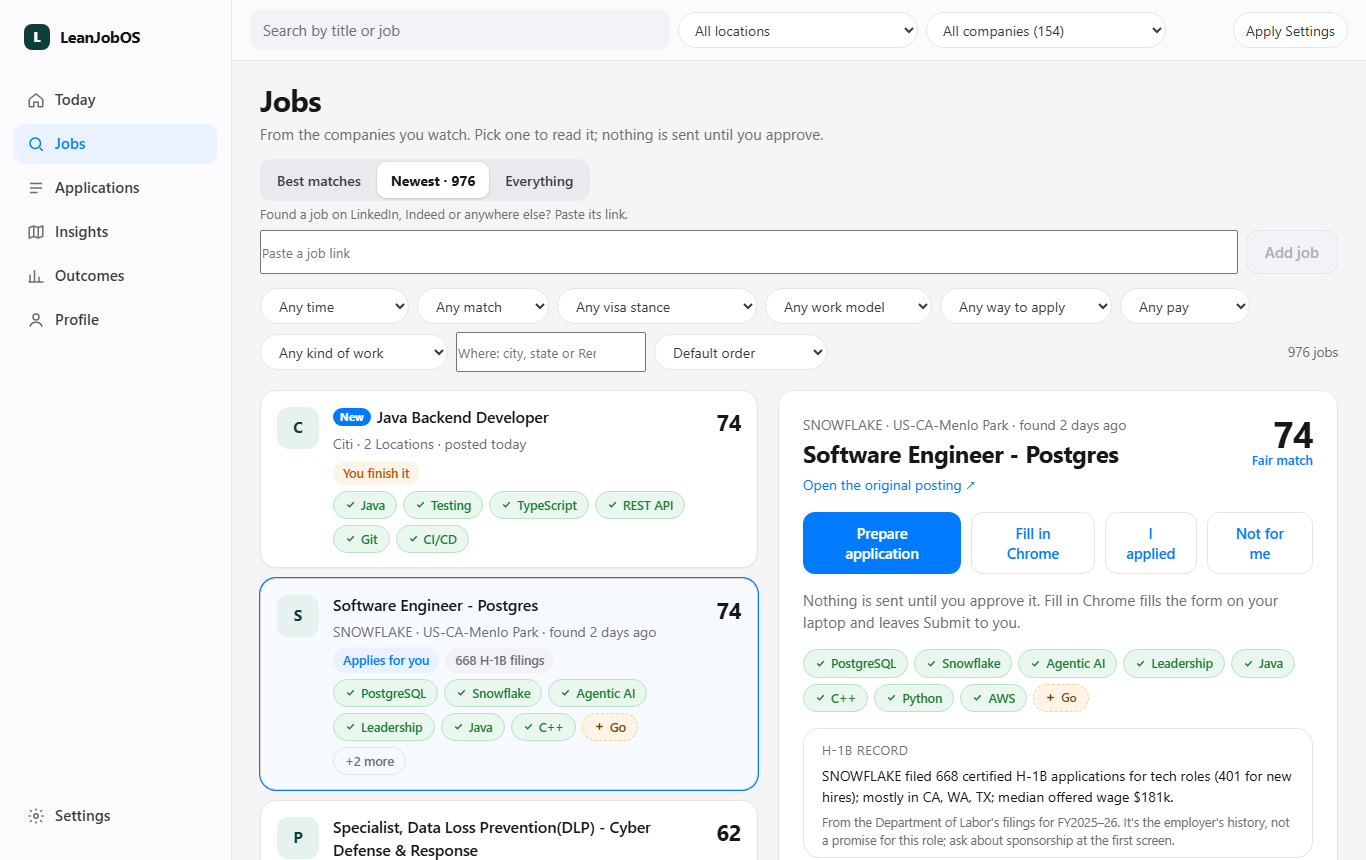
Task: Click the Fill in Chrome button
Action: click(x=1033, y=543)
